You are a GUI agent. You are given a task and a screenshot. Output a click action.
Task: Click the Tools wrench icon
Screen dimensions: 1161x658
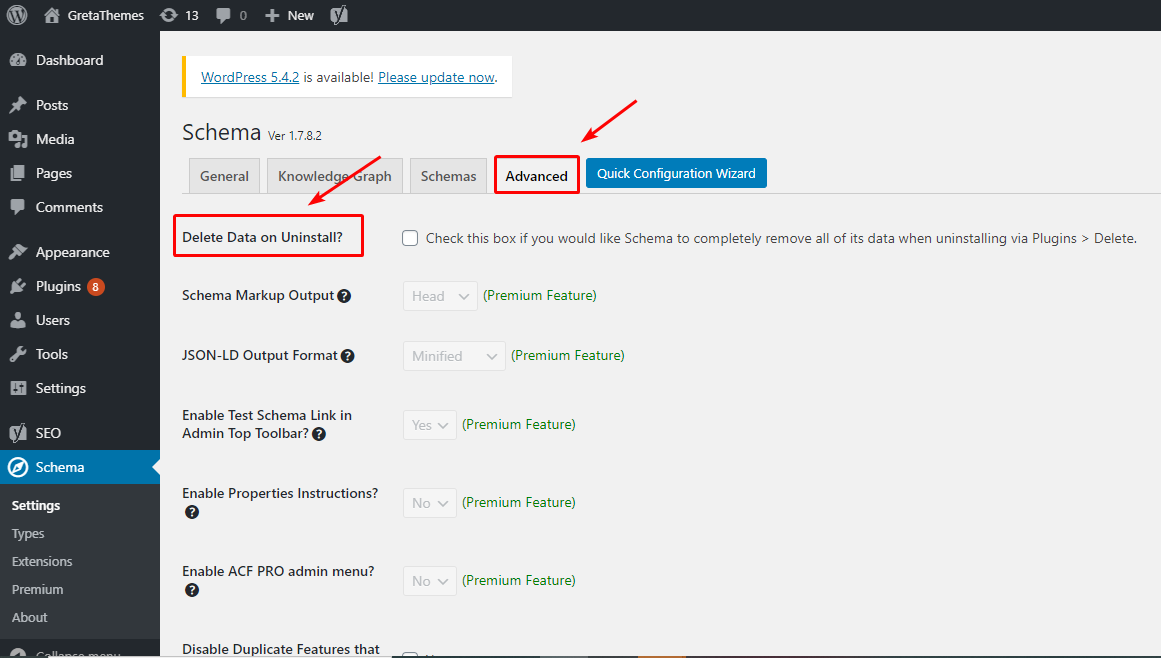[18, 355]
